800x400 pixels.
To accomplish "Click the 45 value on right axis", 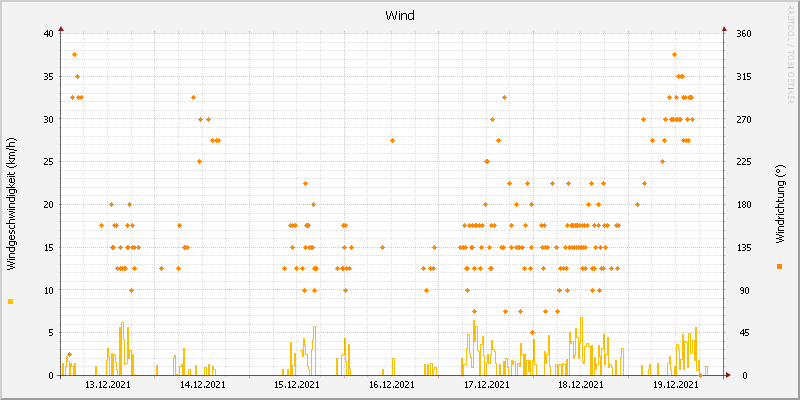I will 746,333.
